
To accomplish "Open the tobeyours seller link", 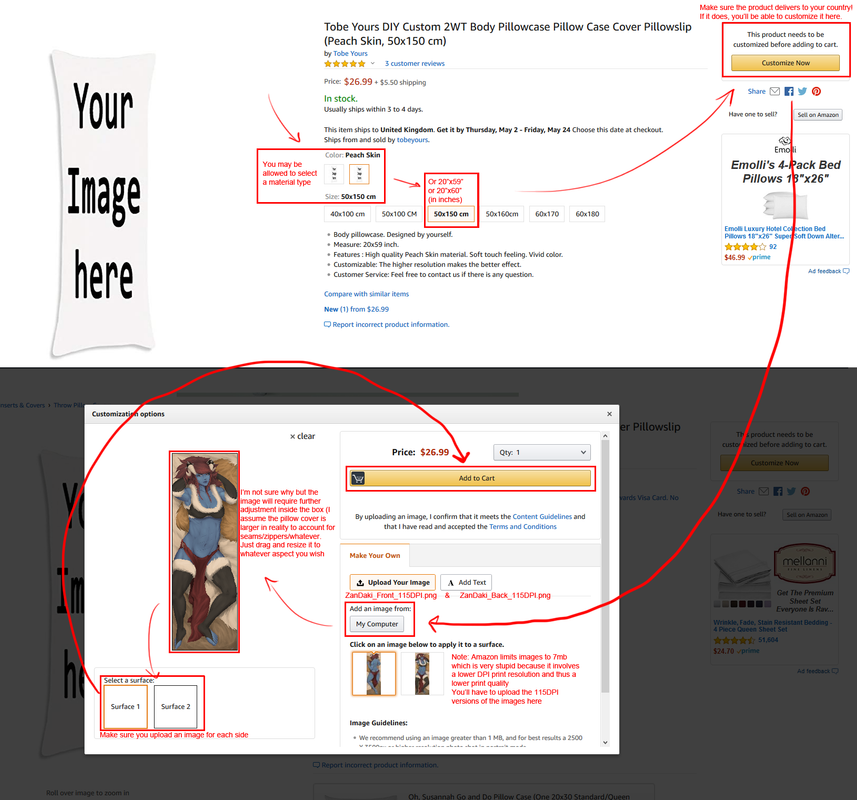I will pos(413,140).
